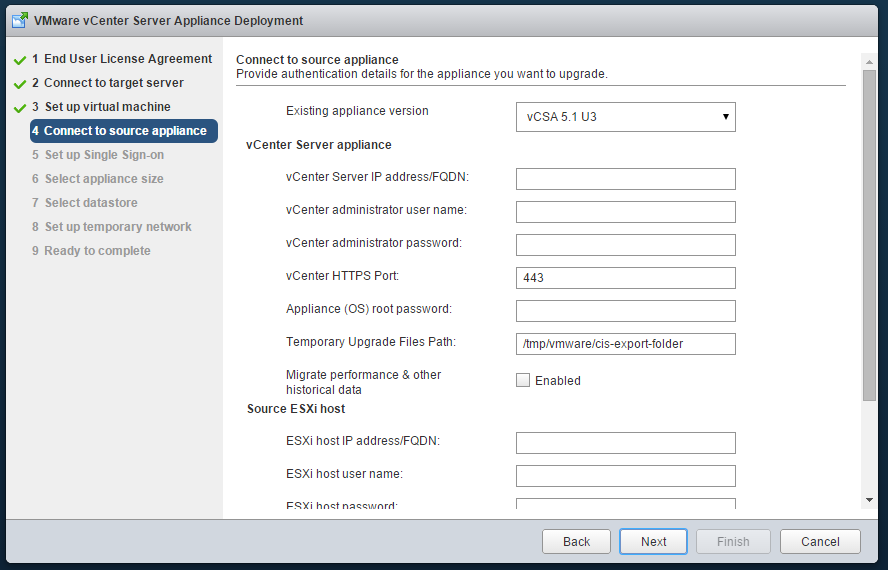The height and width of the screenshot is (570, 888).
Task: Click 'Provide authentication details' description text
Action: 421,74
